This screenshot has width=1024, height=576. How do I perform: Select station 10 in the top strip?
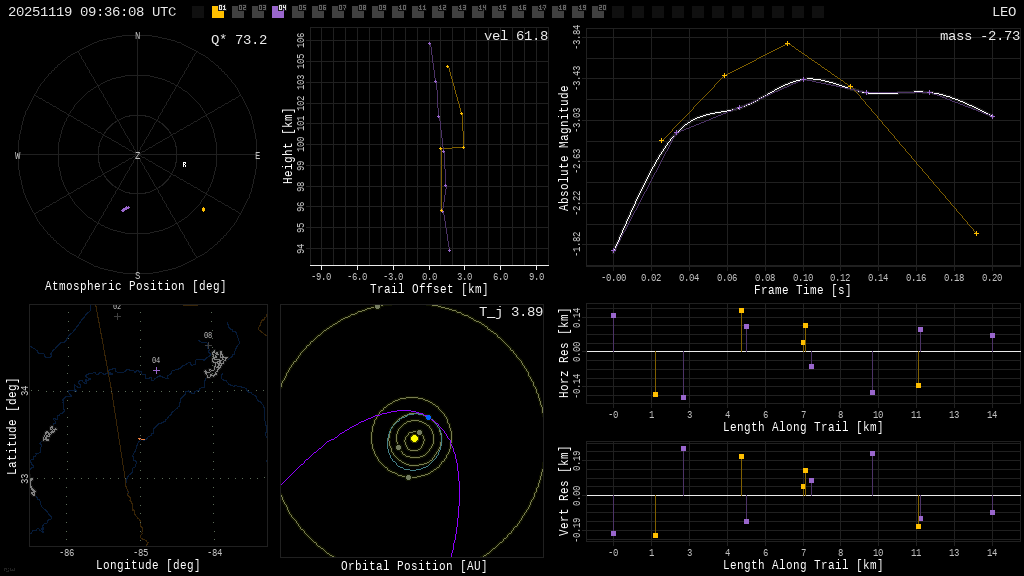click(398, 12)
